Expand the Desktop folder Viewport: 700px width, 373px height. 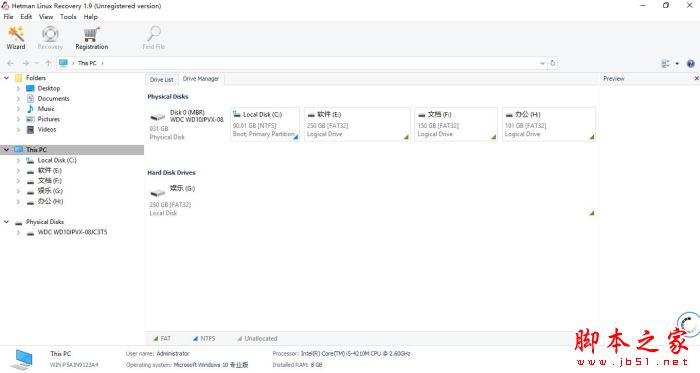point(18,88)
